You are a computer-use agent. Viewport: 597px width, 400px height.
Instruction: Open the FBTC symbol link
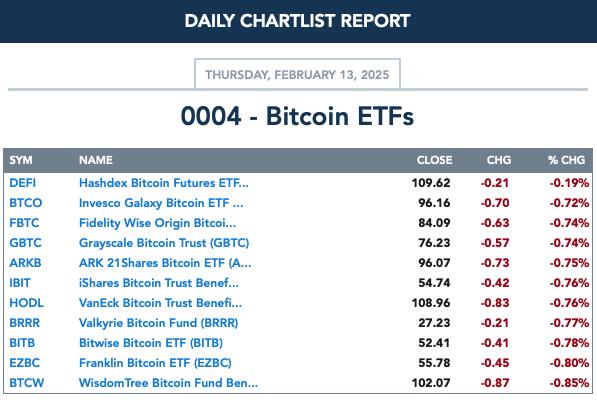click(x=24, y=223)
